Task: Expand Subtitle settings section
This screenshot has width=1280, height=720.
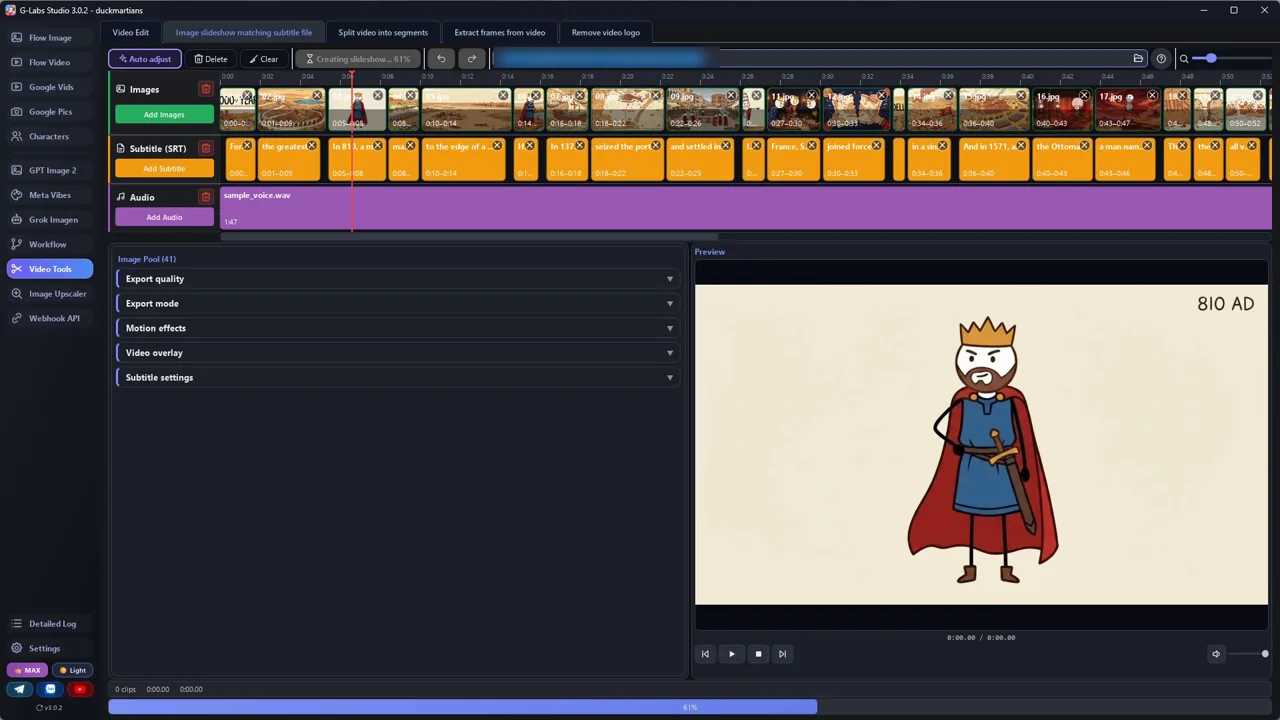Action: (397, 378)
